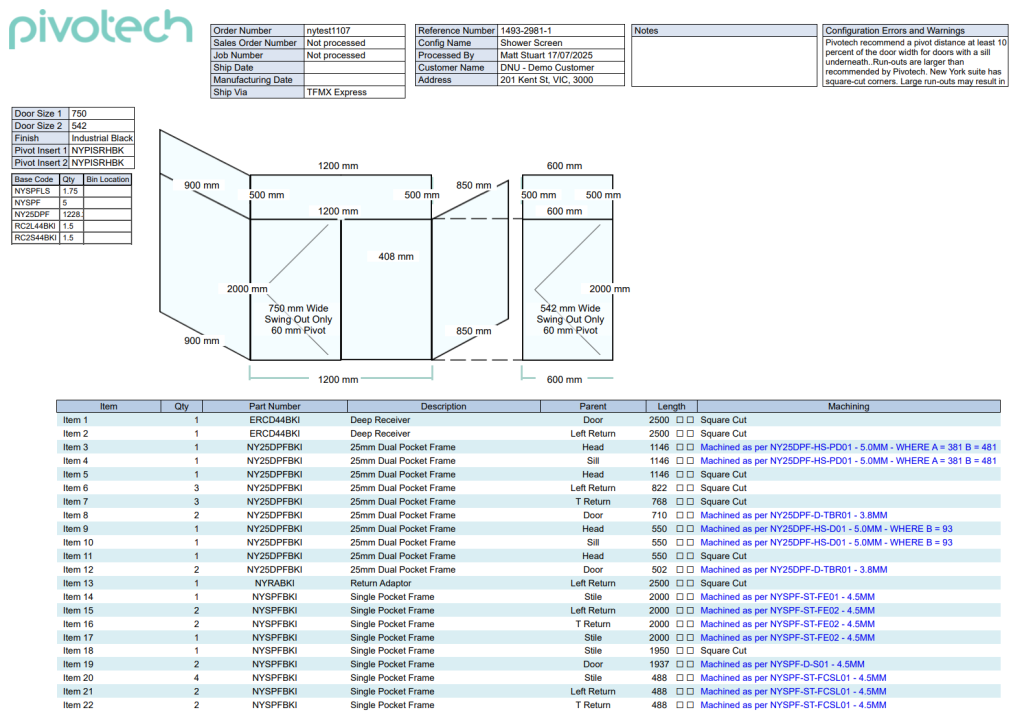This screenshot has width=1024, height=723.
Task: Click the 750 mm Wide door label
Action: (x=297, y=308)
